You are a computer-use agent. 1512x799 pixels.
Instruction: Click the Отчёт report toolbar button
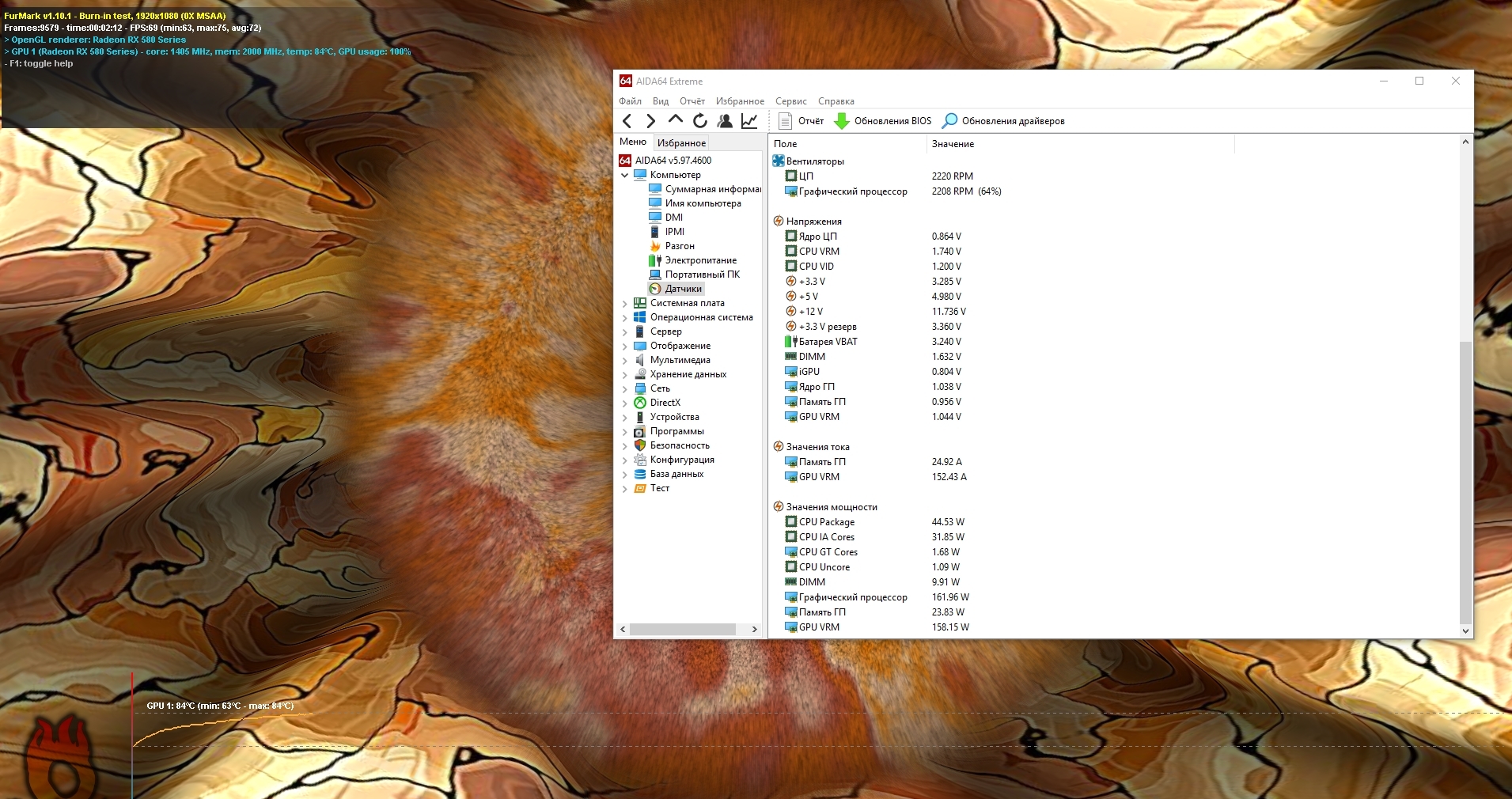[x=801, y=121]
